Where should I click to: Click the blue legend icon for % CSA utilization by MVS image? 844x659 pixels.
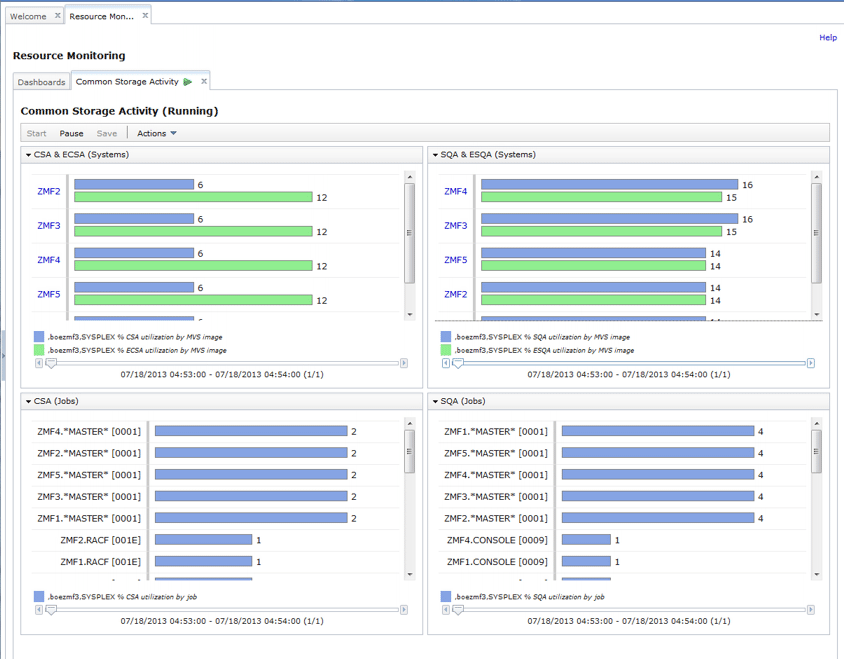pyautogui.click(x=40, y=337)
